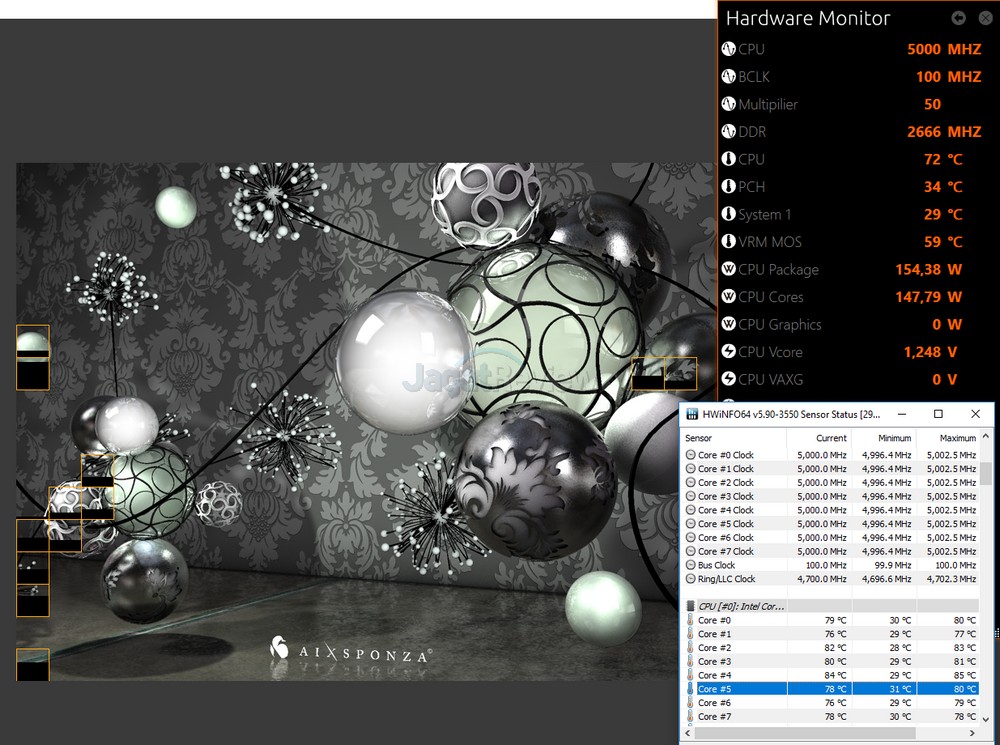
Task: Close the Hardware Monitor panel
Action: click(x=984, y=18)
